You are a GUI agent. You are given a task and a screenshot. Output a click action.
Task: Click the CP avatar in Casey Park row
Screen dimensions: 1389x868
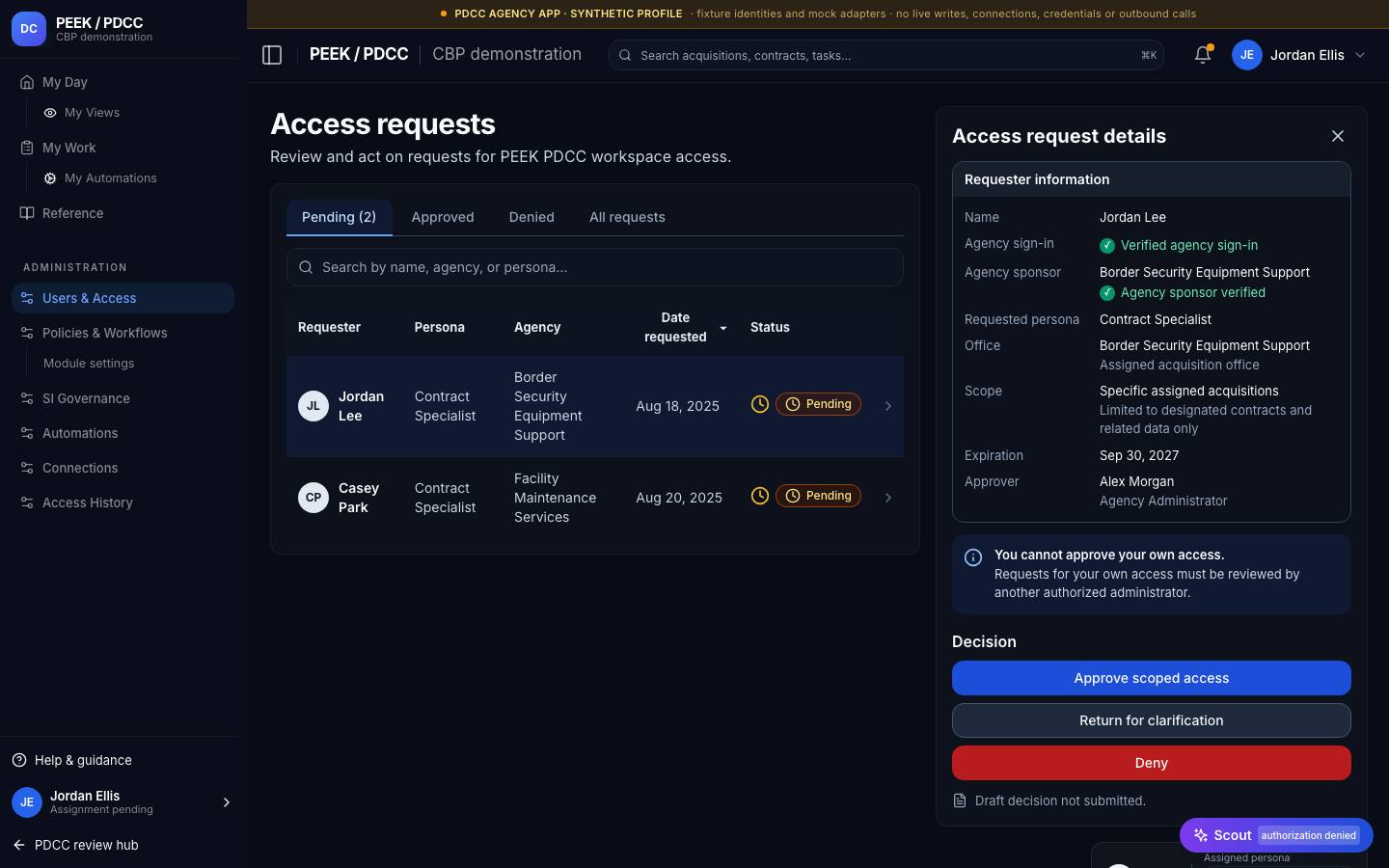tap(313, 498)
